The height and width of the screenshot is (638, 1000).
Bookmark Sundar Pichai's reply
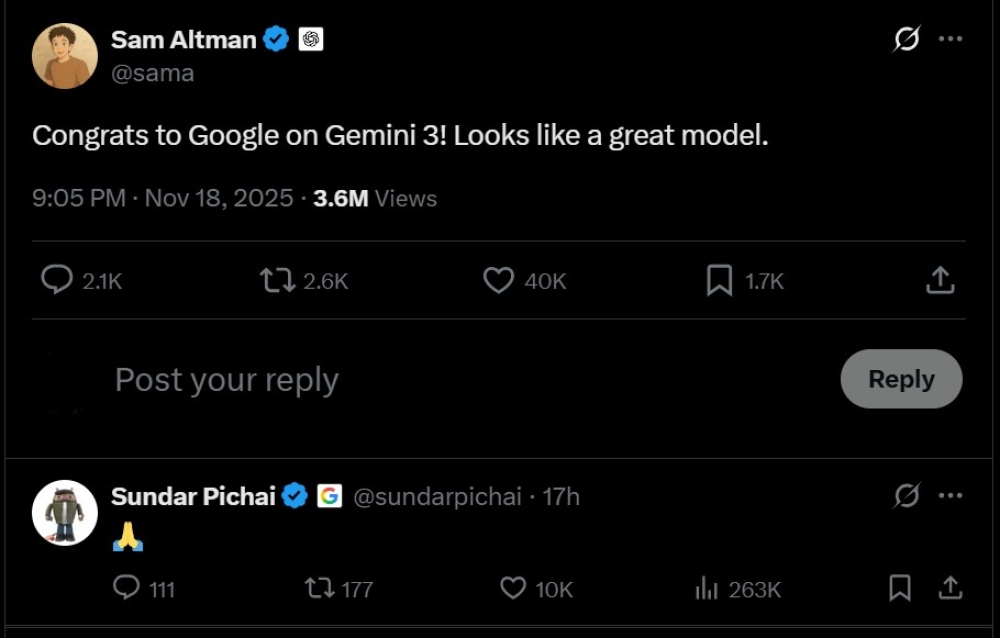[899, 589]
